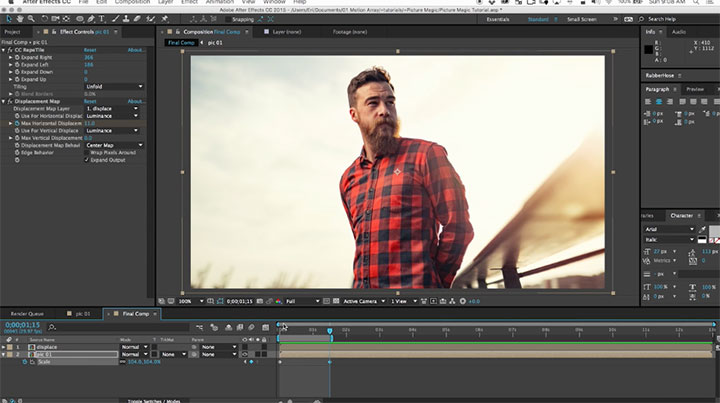This screenshot has width=720, height=403.
Task: Collapse the CC RepeTile effect group
Action: 4,50
